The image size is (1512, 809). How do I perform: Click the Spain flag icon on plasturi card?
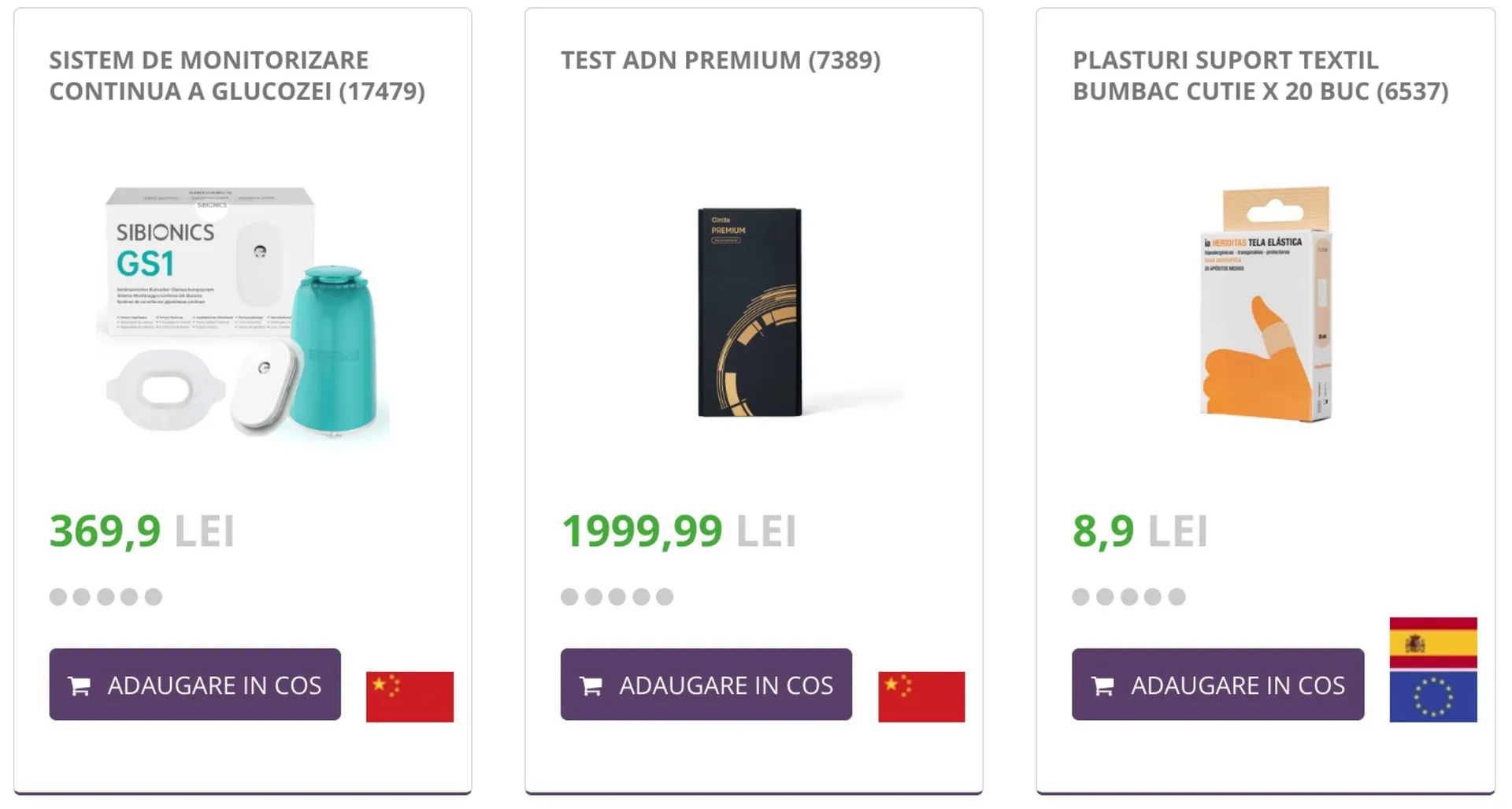pyautogui.click(x=1433, y=643)
